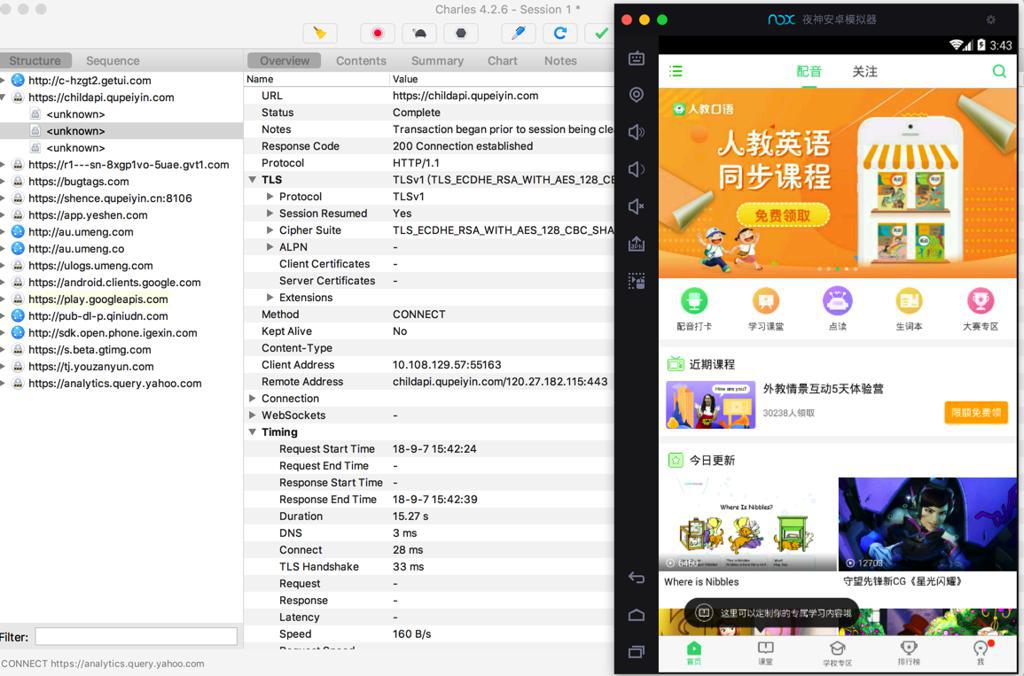Image resolution: width=1024 pixels, height=676 pixels.
Task: Select https://app.yeshen.com host
Action: 88,215
